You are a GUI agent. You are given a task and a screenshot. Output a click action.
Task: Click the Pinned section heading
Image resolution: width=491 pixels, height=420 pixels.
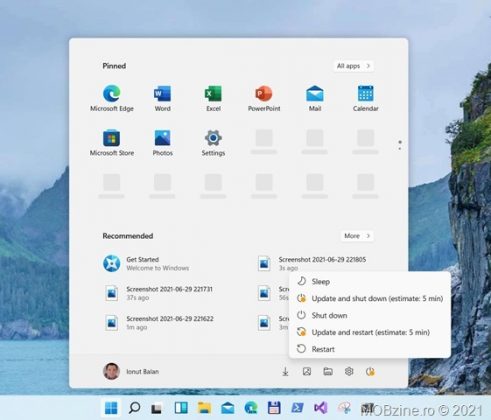tap(114, 66)
